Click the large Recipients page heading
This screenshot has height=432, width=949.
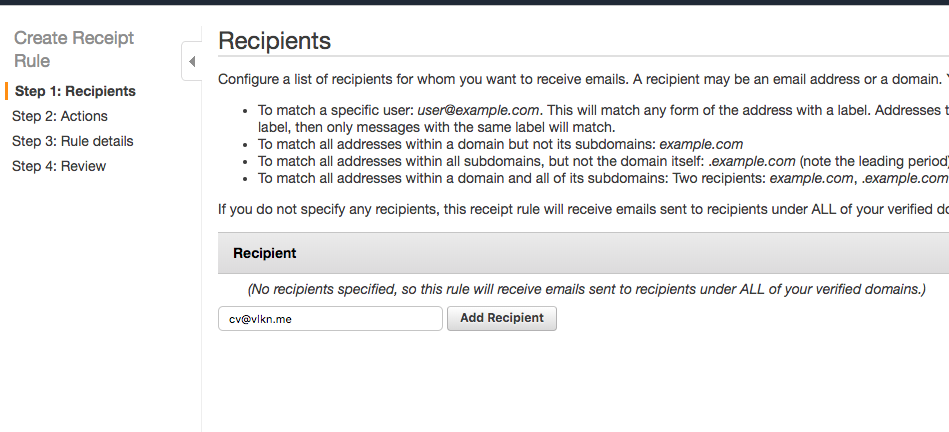click(x=274, y=41)
